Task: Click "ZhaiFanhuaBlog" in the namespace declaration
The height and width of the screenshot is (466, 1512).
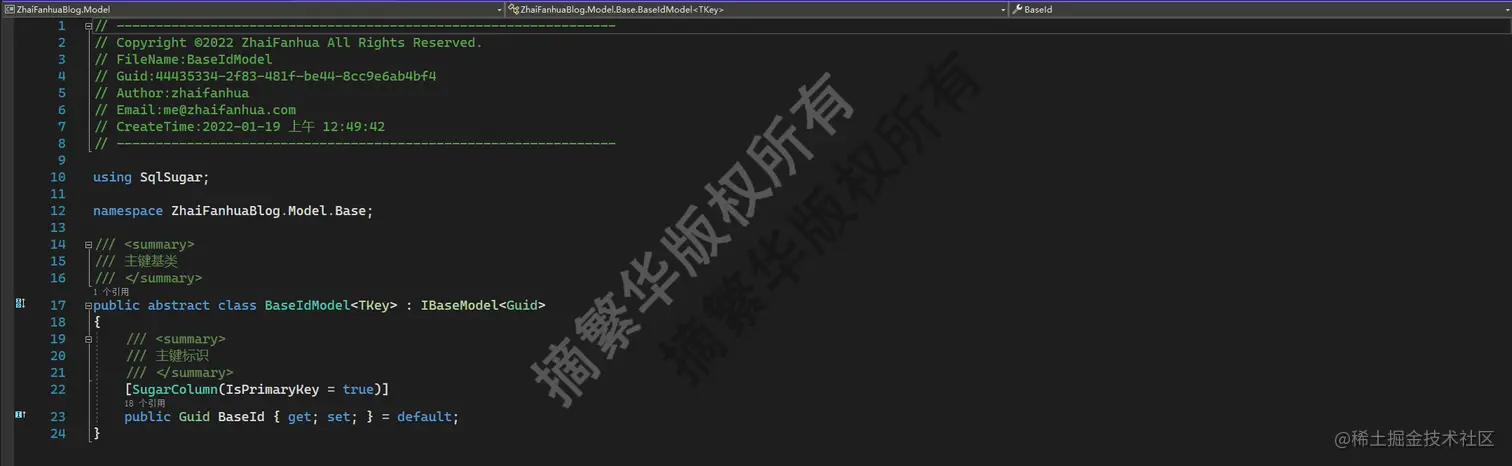Action: pyautogui.click(x=226, y=211)
